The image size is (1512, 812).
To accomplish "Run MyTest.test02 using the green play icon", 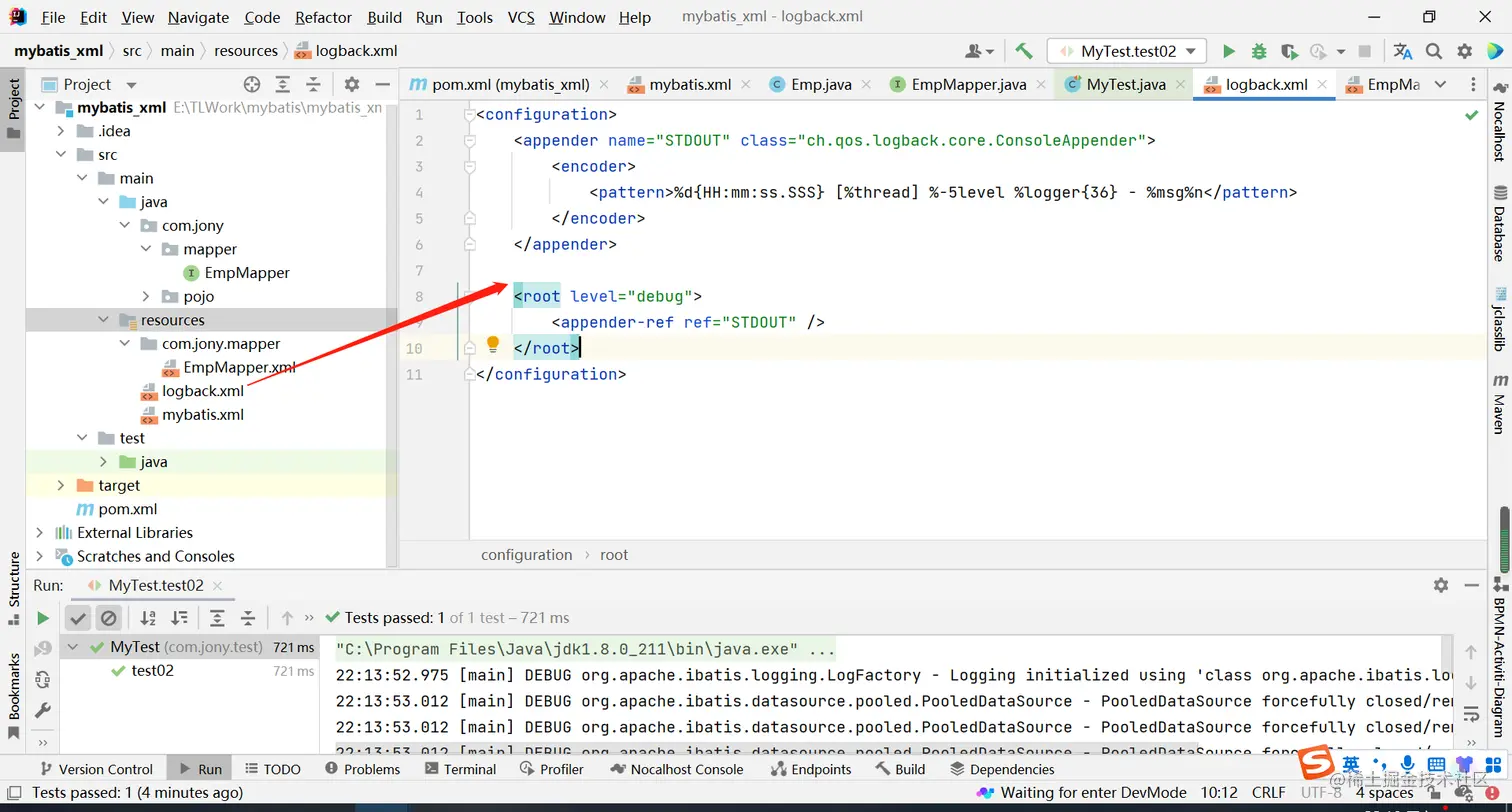I will (x=1229, y=51).
